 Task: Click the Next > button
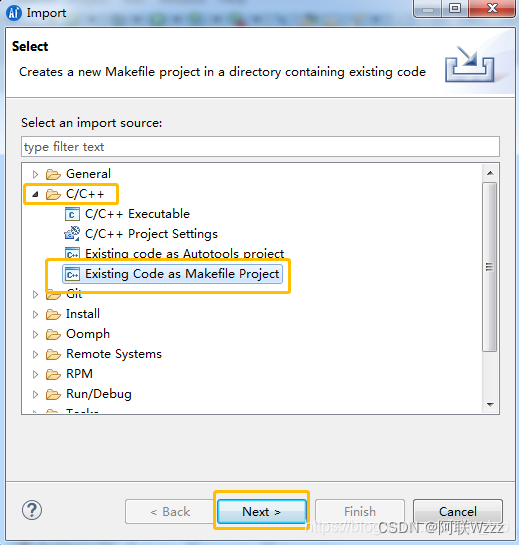click(x=262, y=512)
